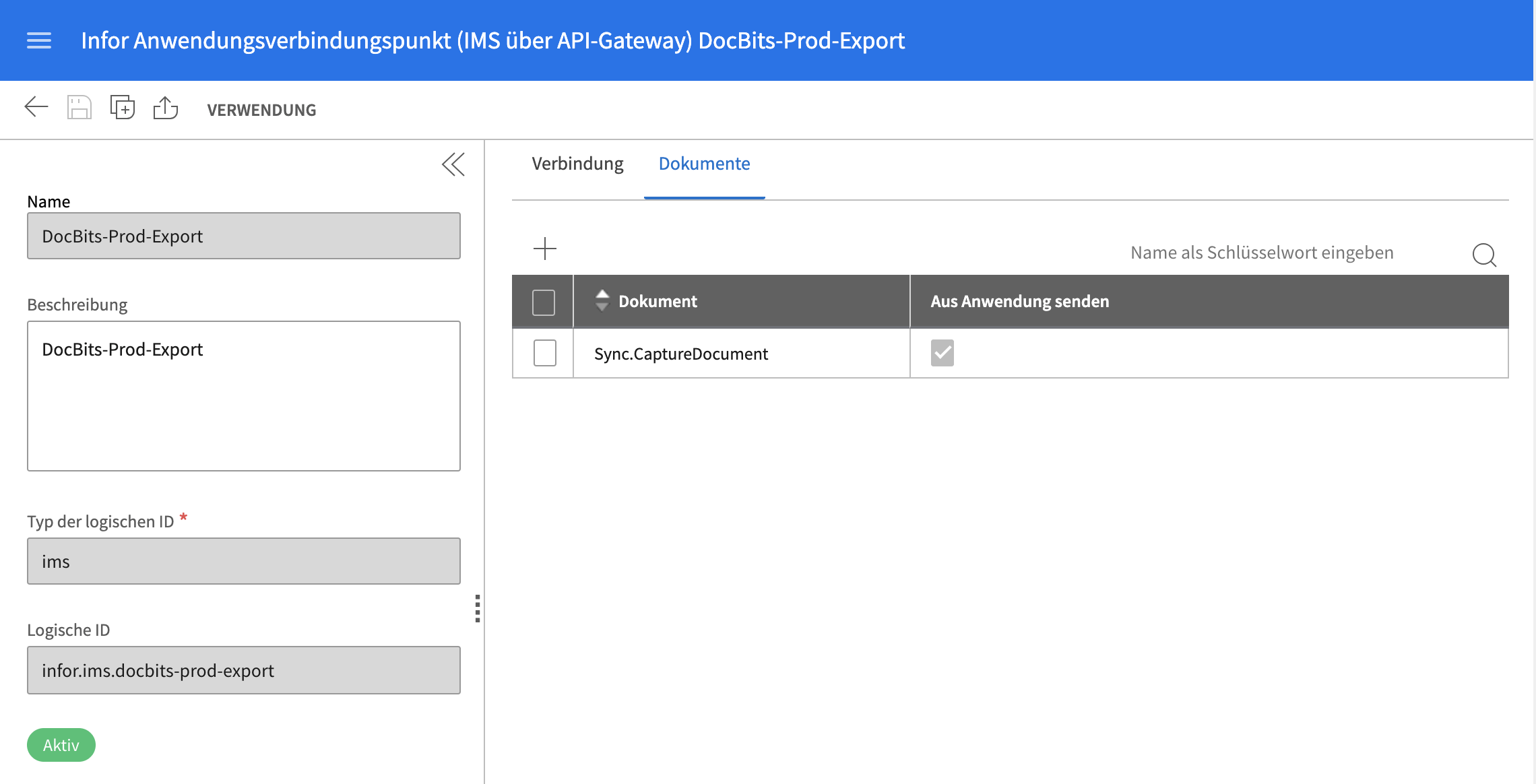
Task: Open the Dokumente tab
Action: 704,164
